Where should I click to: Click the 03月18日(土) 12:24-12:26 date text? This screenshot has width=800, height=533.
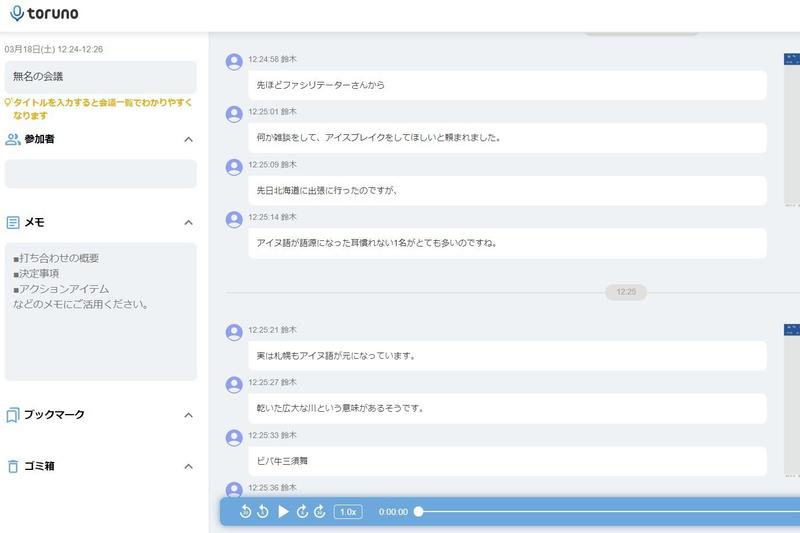point(54,49)
